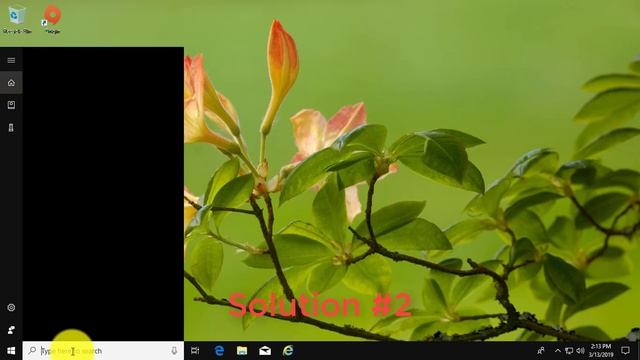Click the magnifier icon in search box
The width and height of the screenshot is (640, 360).
[32, 350]
